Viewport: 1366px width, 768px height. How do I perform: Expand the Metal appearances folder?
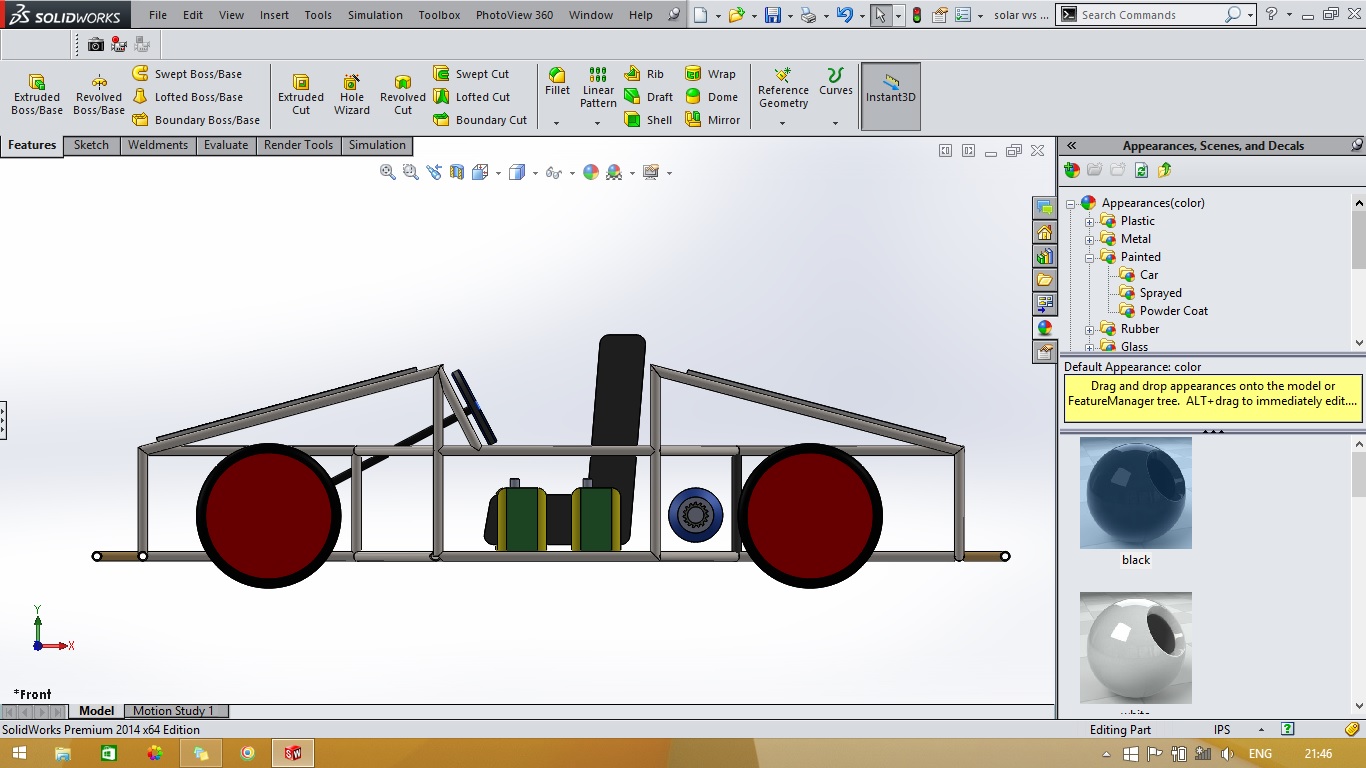click(1089, 239)
